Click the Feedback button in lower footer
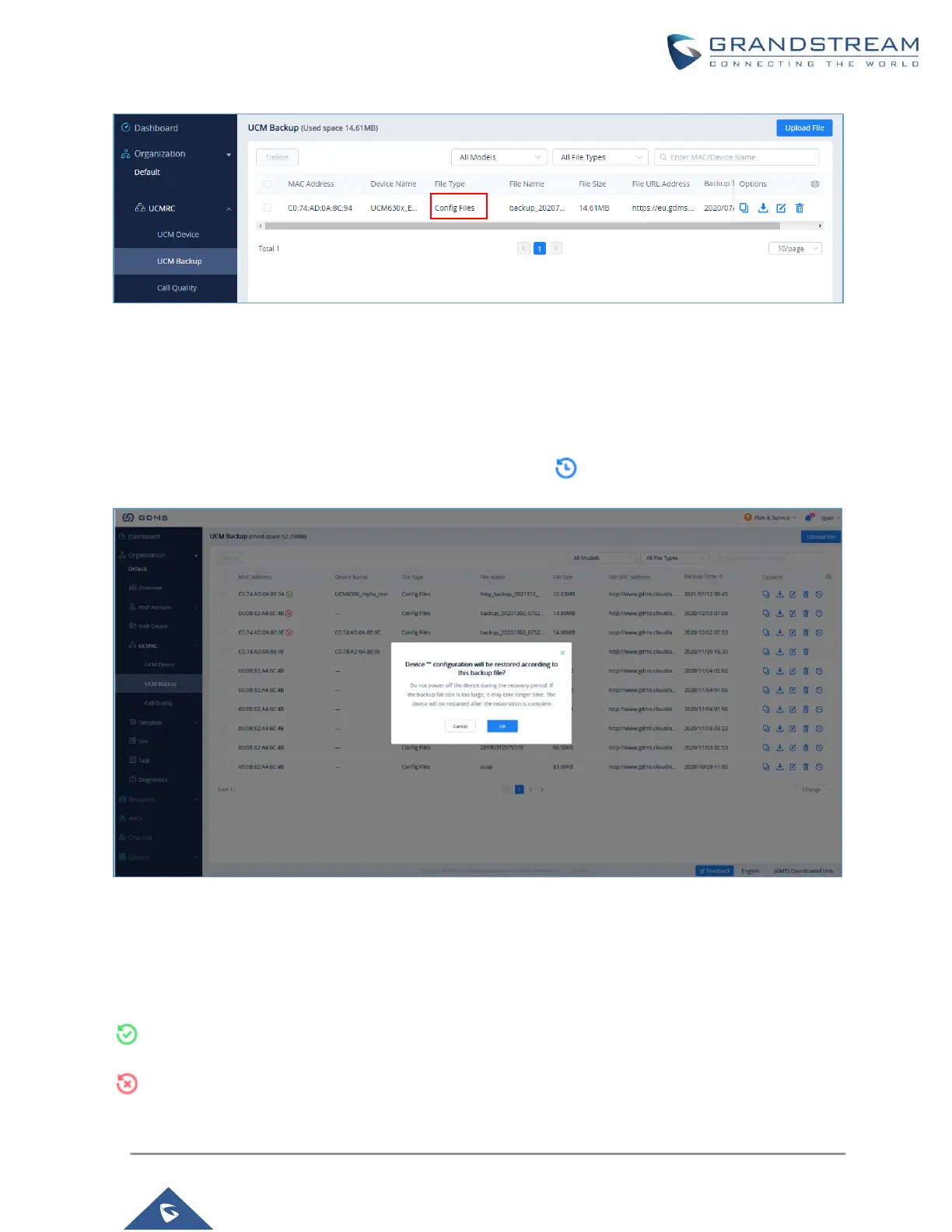The height and width of the screenshot is (1232, 952). point(715,871)
